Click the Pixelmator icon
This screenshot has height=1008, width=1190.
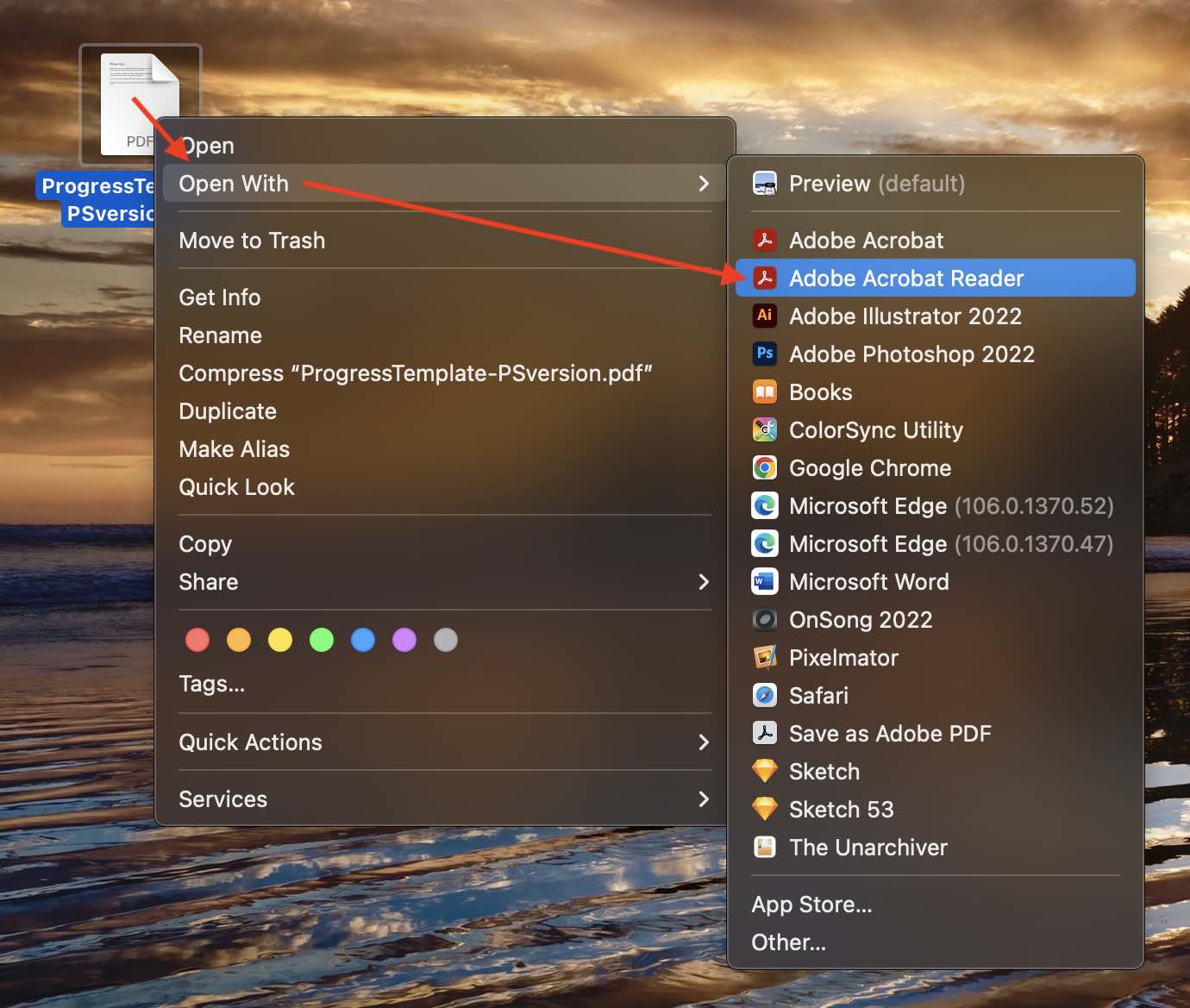[x=764, y=658]
